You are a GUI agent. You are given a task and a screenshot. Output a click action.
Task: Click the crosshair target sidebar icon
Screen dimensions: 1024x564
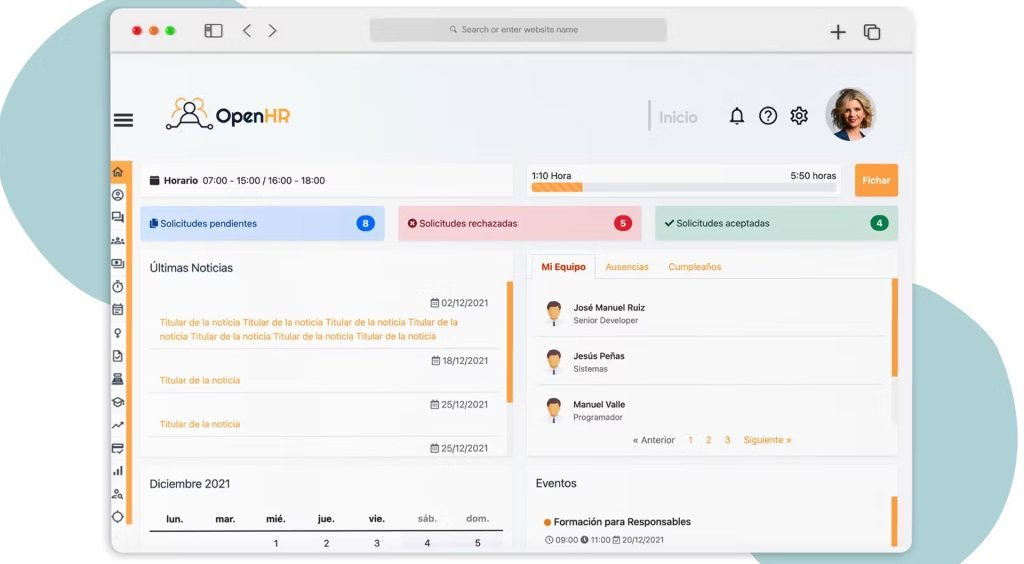tap(118, 516)
